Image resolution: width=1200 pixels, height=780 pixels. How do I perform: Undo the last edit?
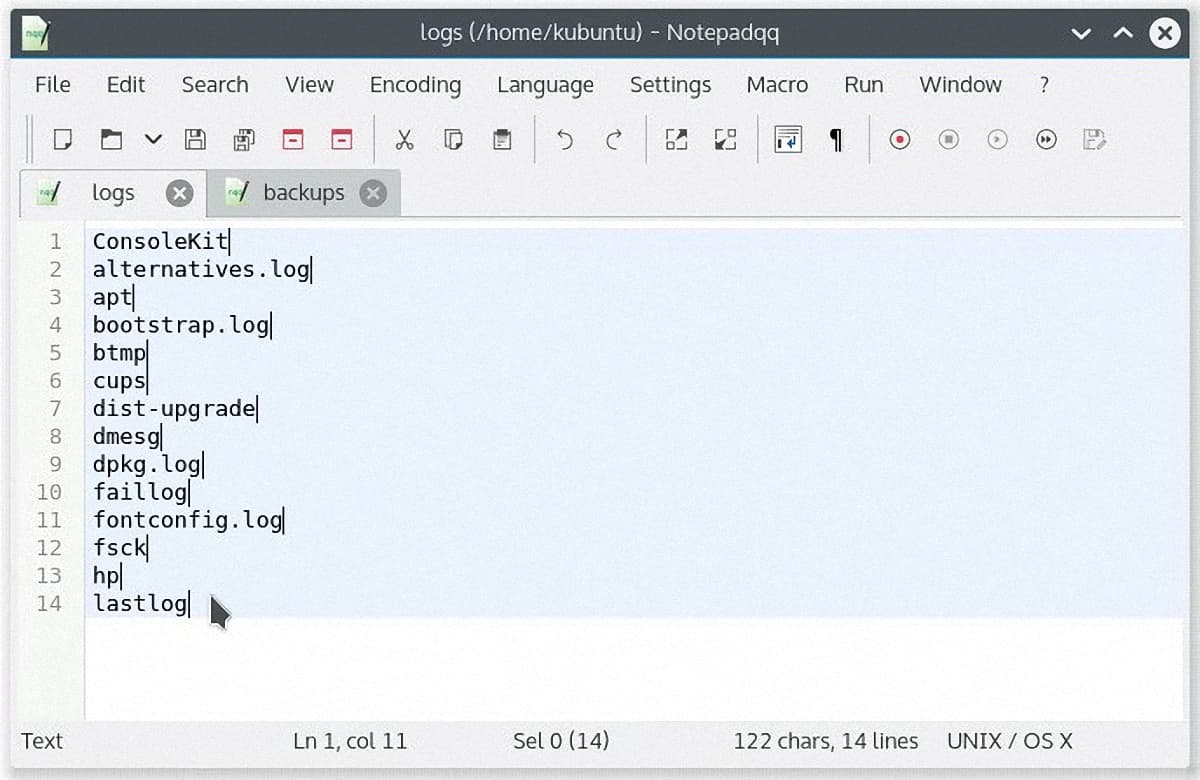(564, 140)
